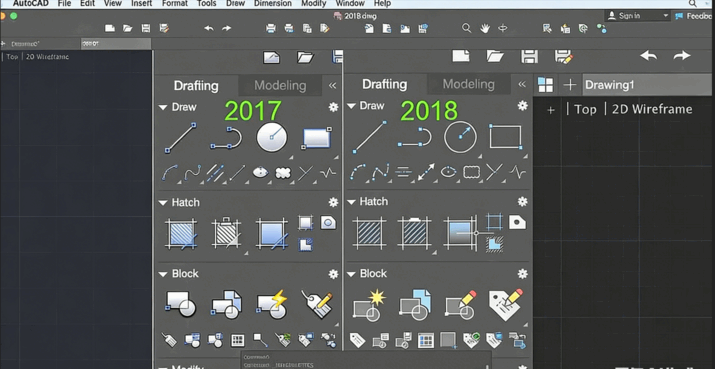
Task: Collapse the 2018 tool panel with double chevron
Action: point(522,84)
